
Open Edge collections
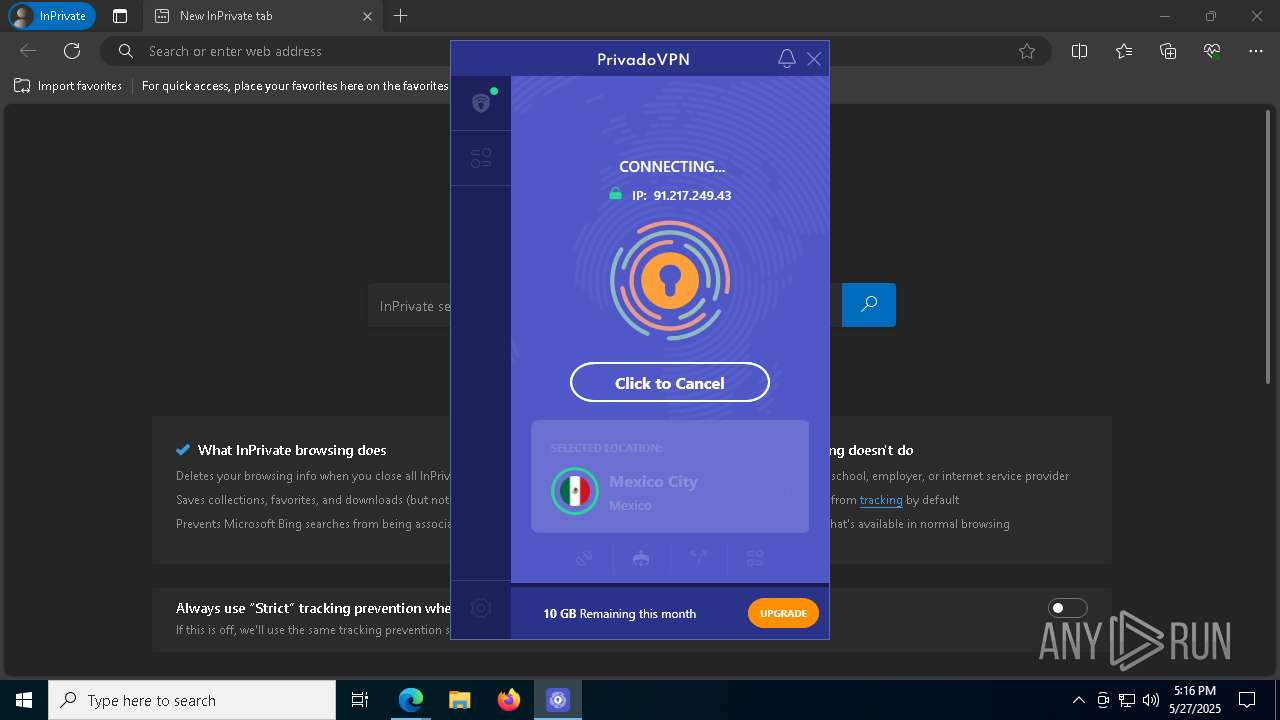point(1168,51)
